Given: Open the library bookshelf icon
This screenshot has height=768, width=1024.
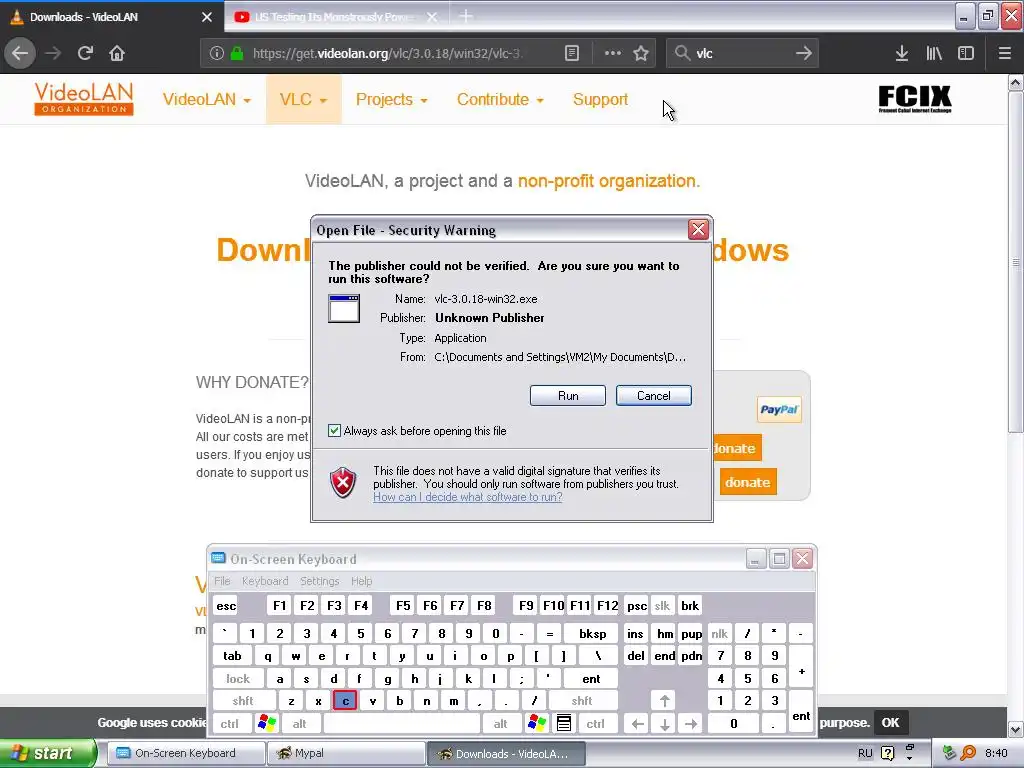Looking at the screenshot, I should coord(934,53).
